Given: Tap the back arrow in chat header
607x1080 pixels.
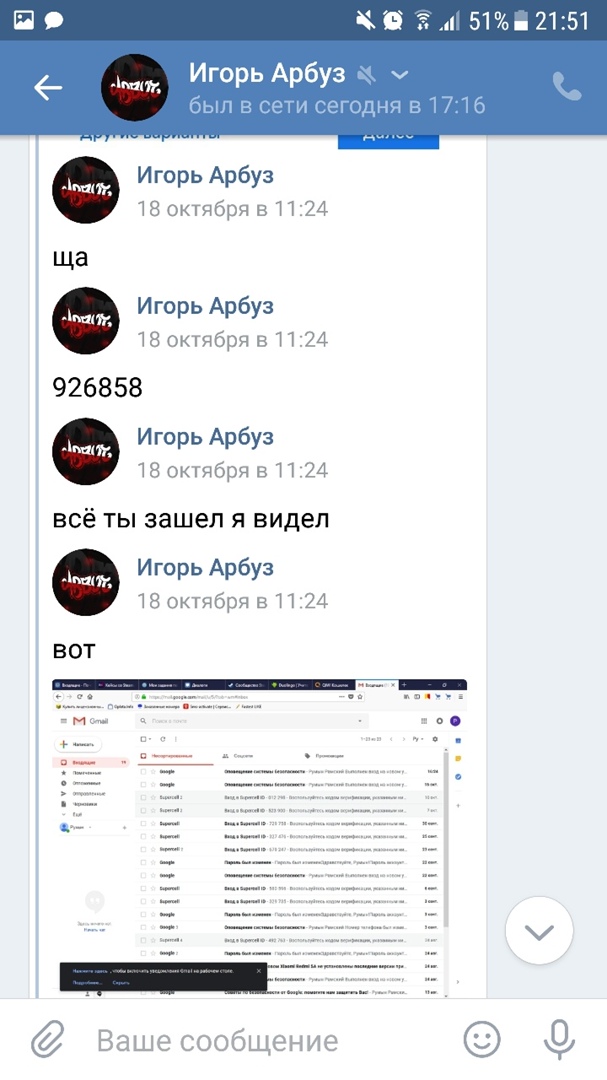Looking at the screenshot, I should click(x=48, y=87).
